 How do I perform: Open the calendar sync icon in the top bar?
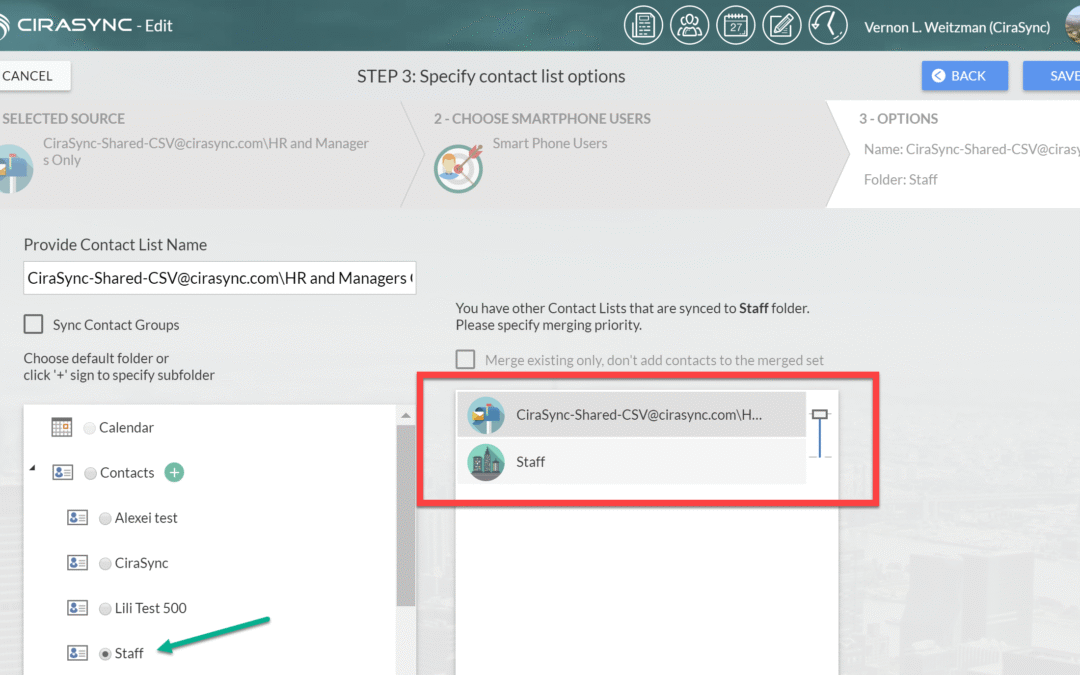click(736, 24)
